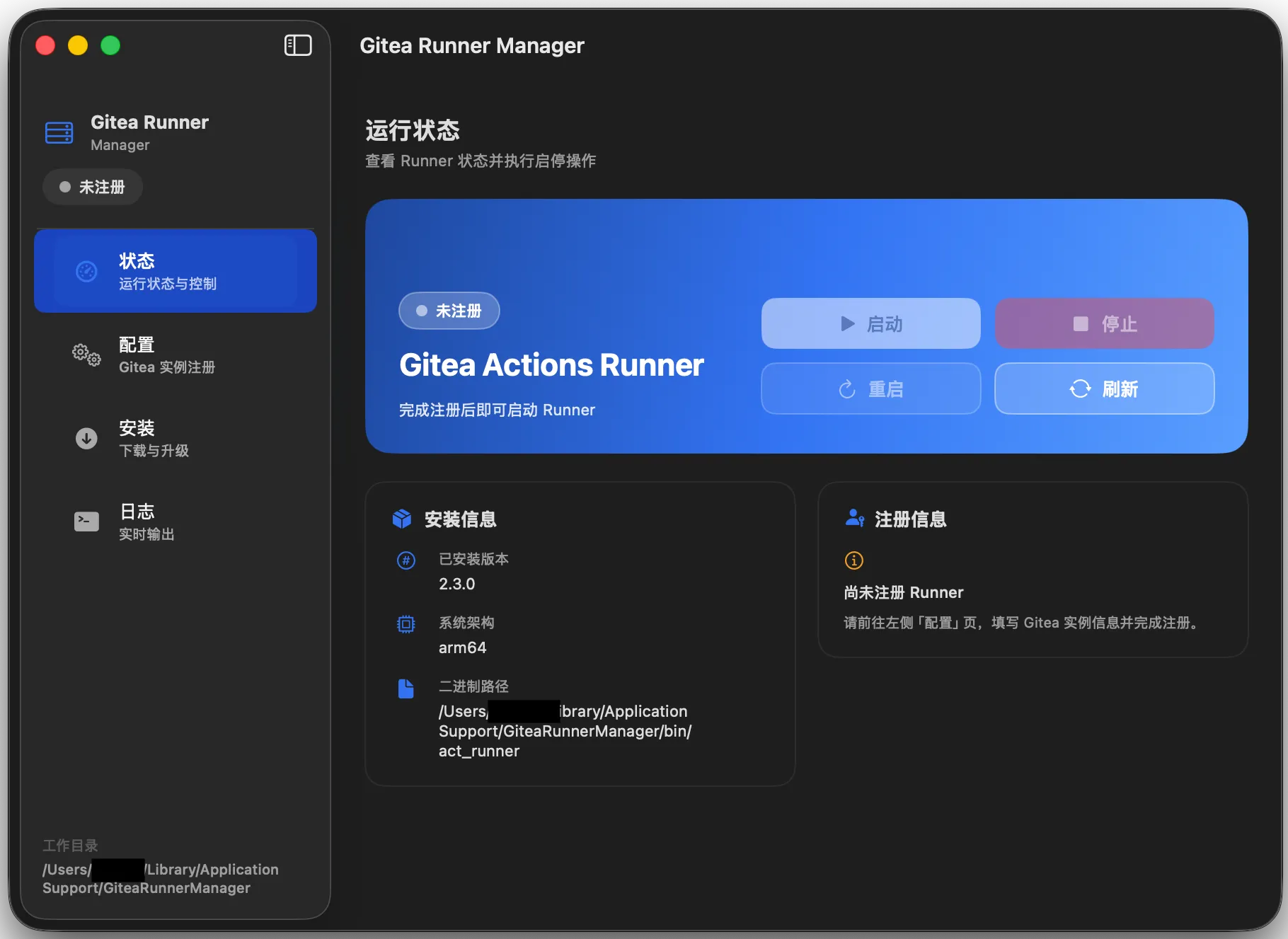Click the cube icon next to 安装信息

tap(402, 519)
